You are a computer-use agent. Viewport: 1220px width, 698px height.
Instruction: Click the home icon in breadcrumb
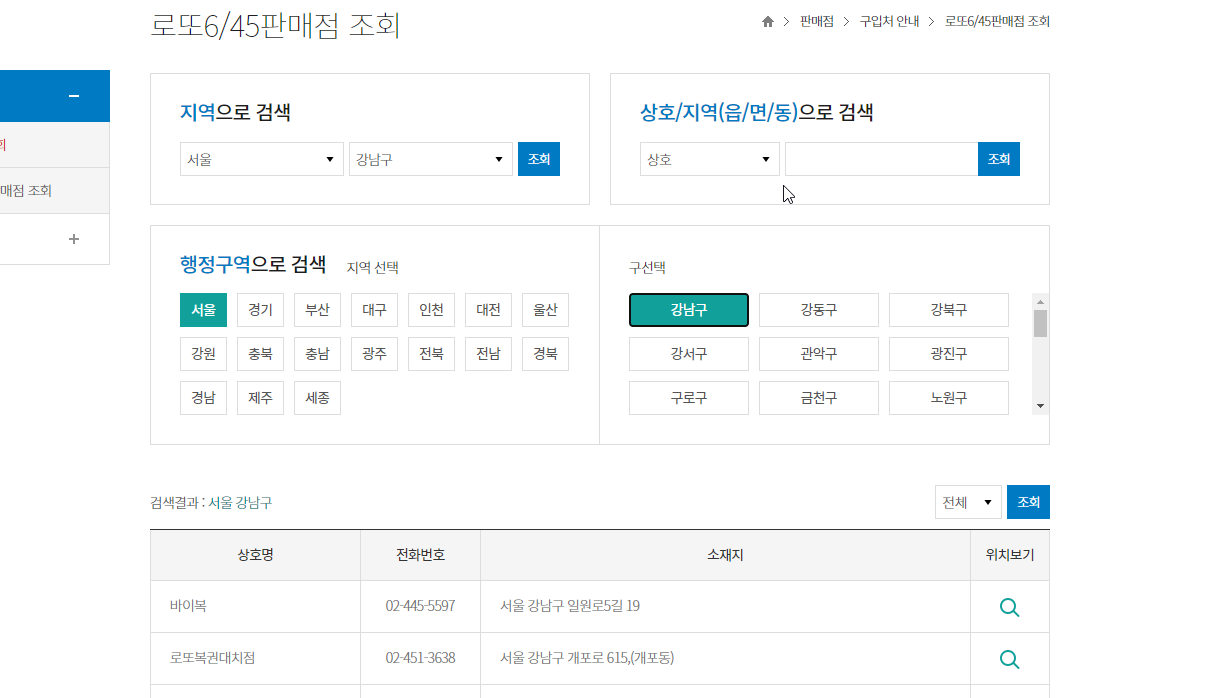(768, 21)
